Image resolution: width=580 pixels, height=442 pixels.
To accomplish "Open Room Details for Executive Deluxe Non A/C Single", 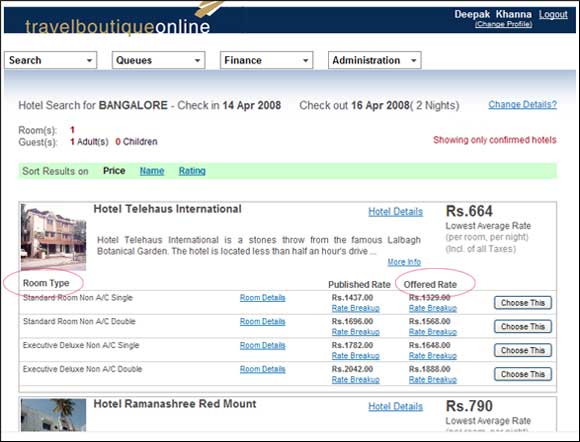I will point(263,345).
